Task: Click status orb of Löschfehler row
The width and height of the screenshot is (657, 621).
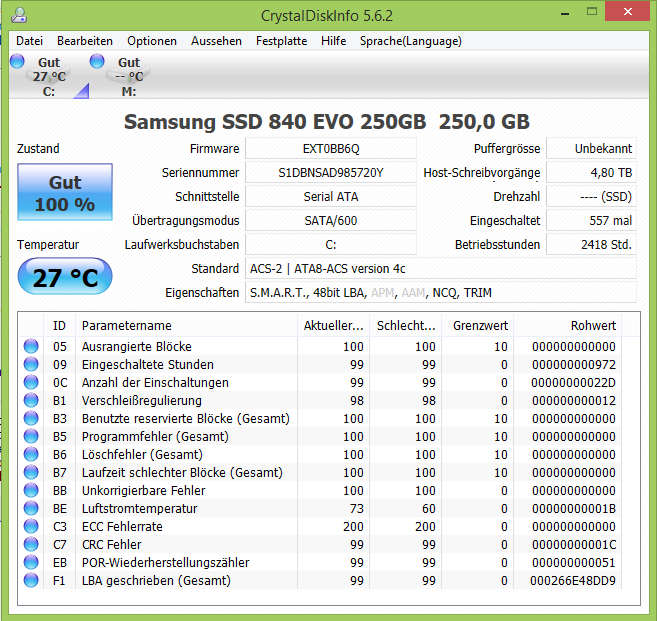Action: [31, 454]
